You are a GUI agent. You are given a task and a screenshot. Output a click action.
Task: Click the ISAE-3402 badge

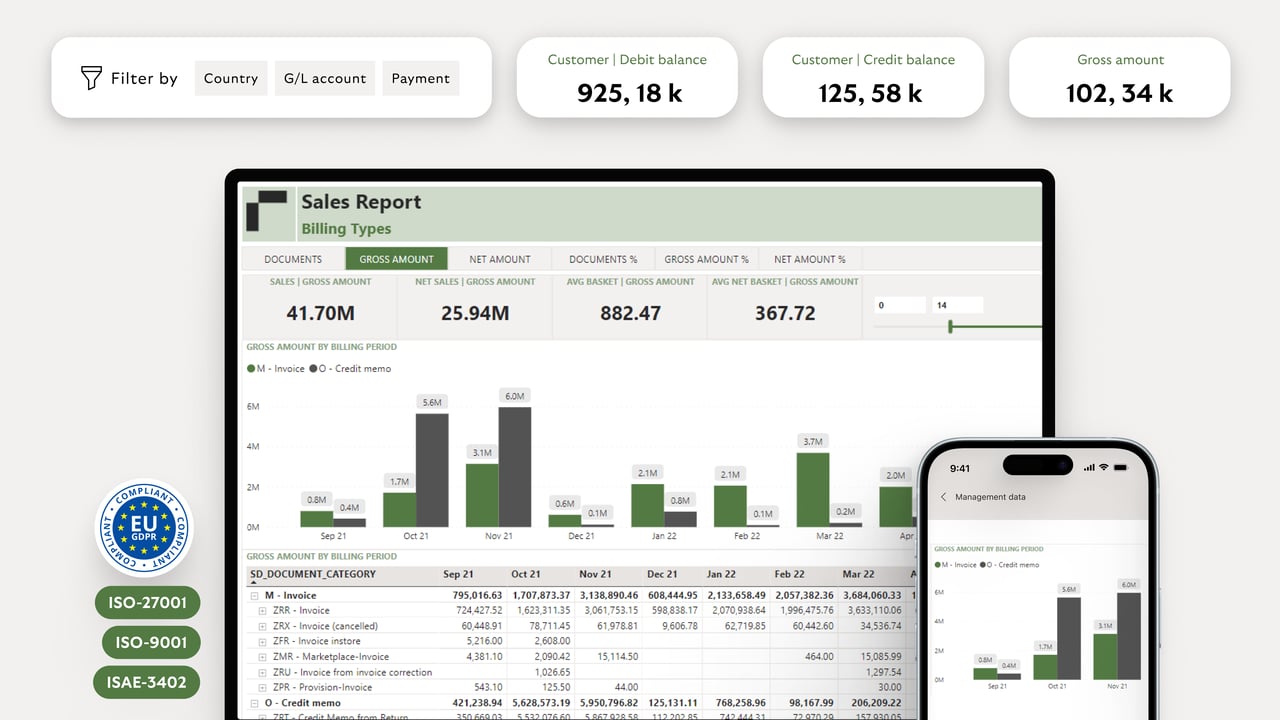[147, 682]
